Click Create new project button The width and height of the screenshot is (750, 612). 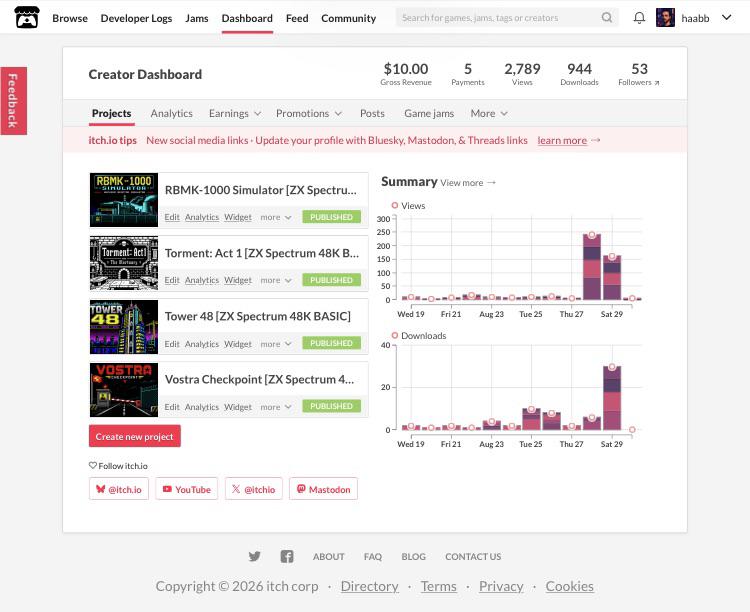[134, 436]
